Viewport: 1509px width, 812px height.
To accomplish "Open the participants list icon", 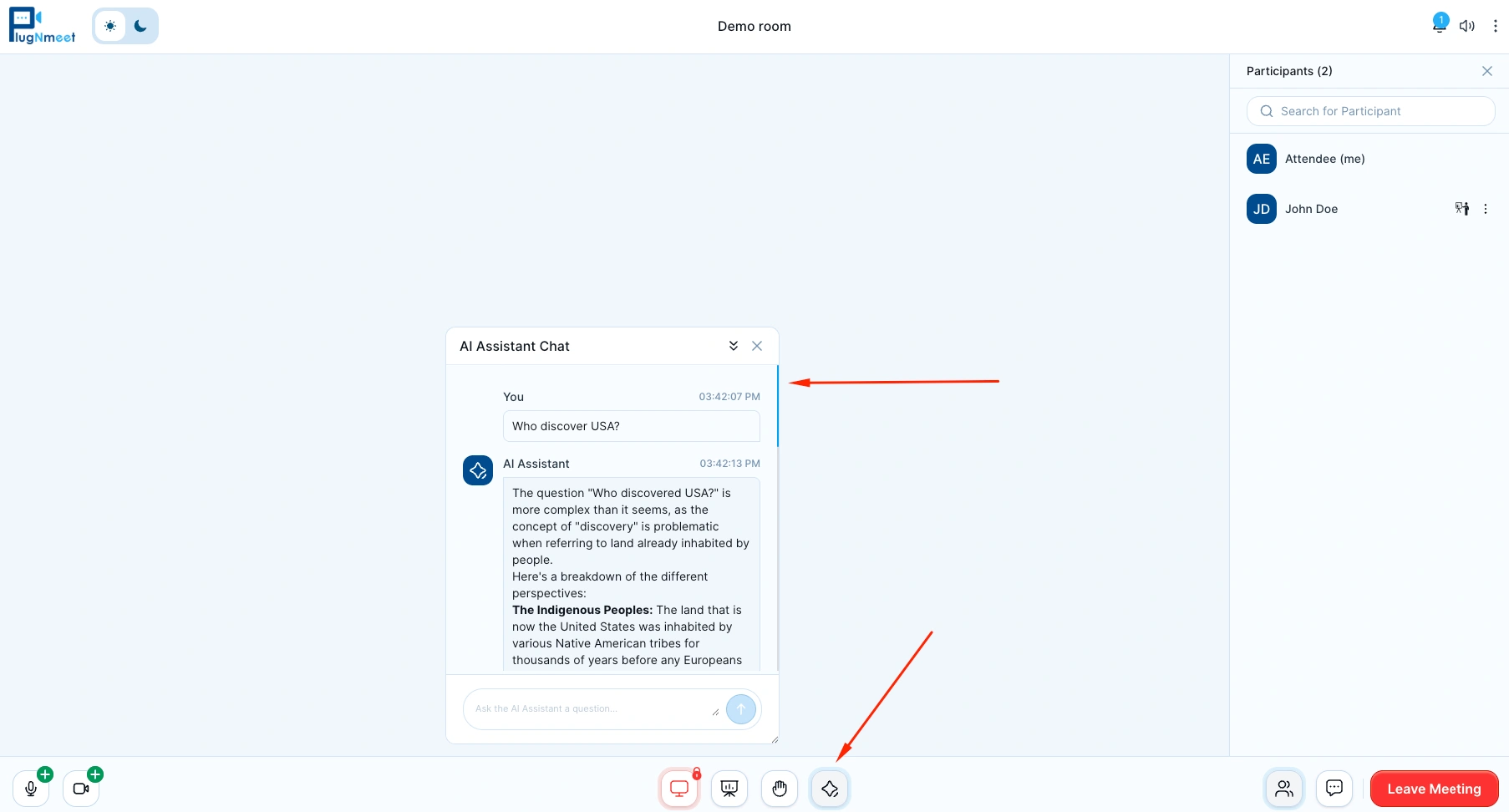I will click(x=1283, y=788).
